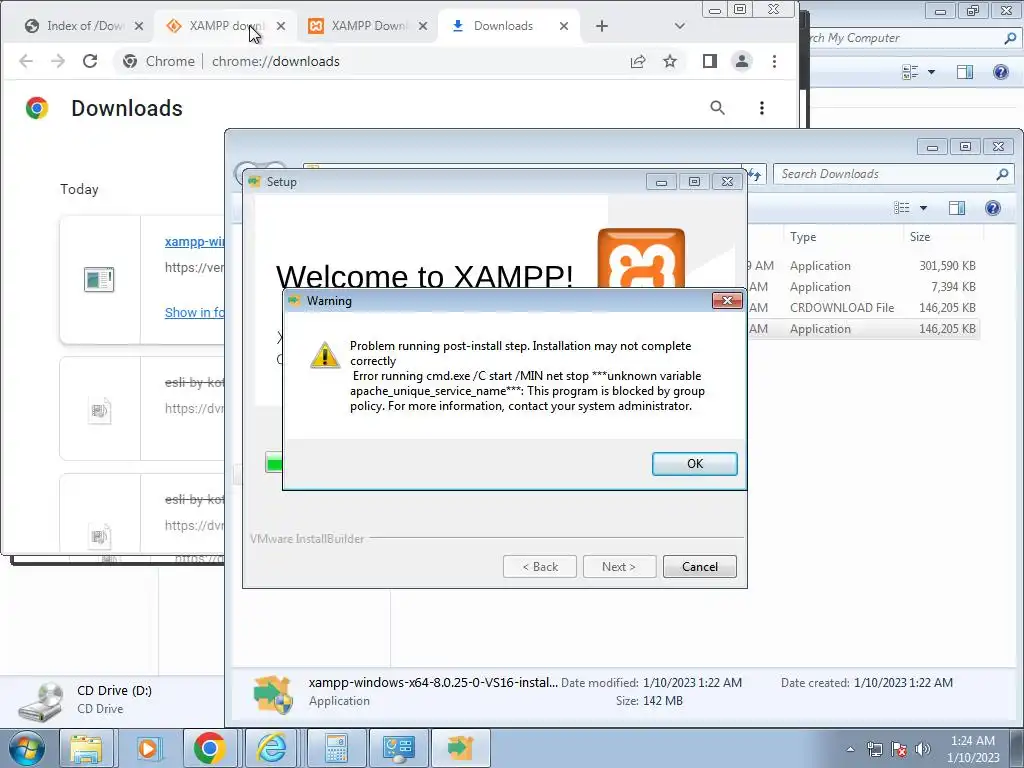1024x768 pixels.
Task: Click the Action Center flag tray icon
Action: tap(899, 749)
